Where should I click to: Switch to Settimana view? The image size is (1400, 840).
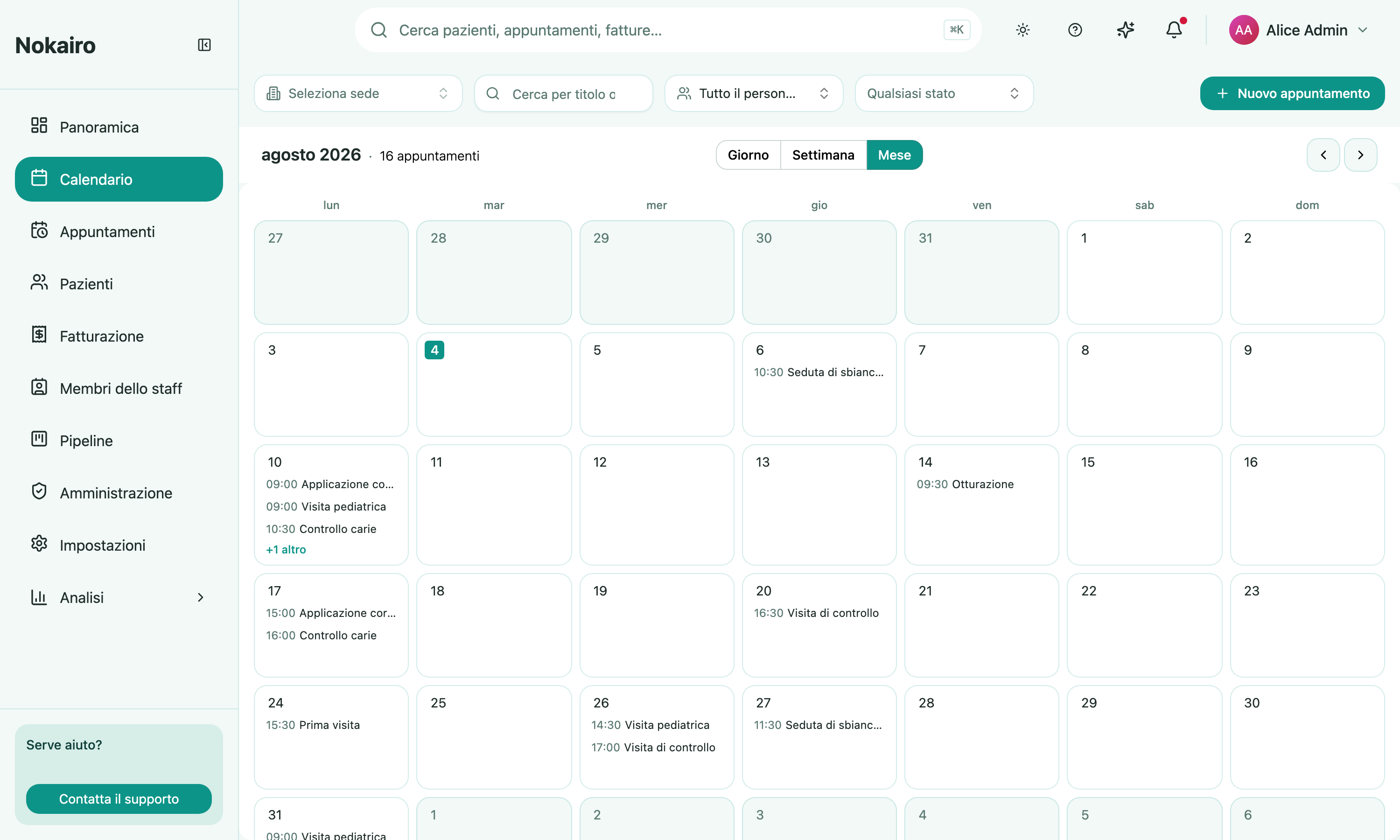pyautogui.click(x=823, y=155)
